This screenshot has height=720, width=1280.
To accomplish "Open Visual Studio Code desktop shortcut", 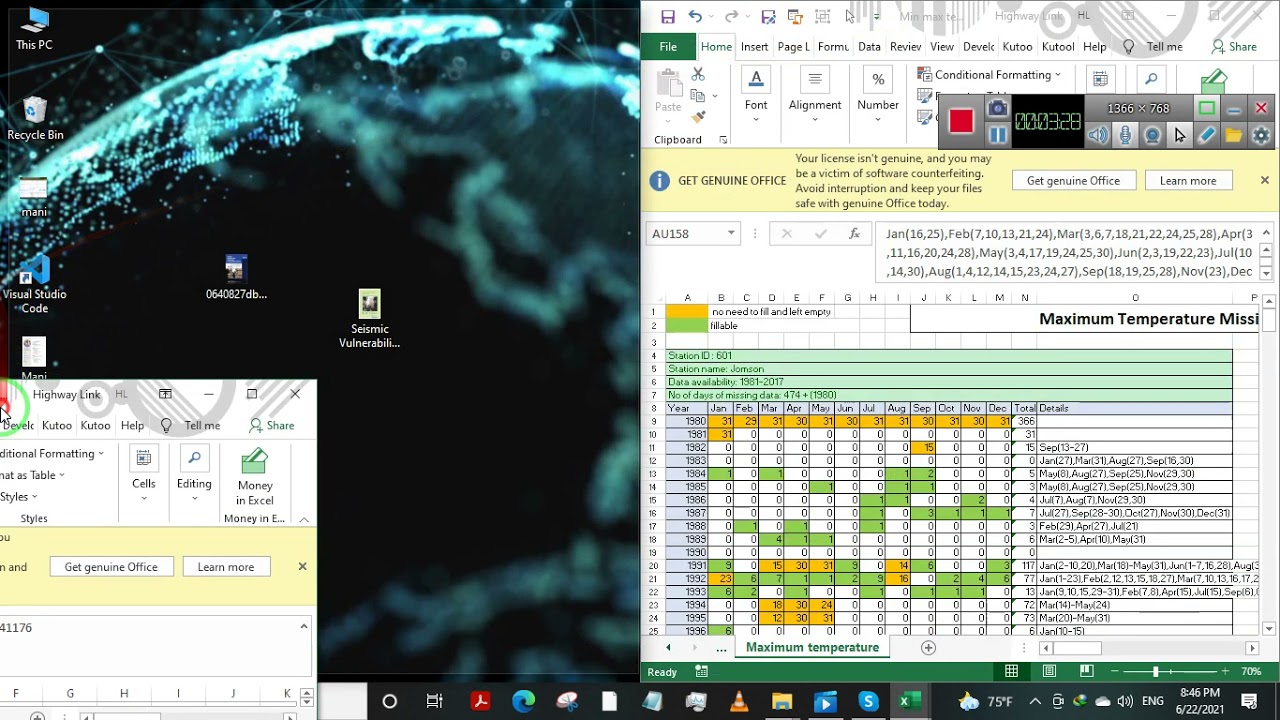I will point(35,284).
